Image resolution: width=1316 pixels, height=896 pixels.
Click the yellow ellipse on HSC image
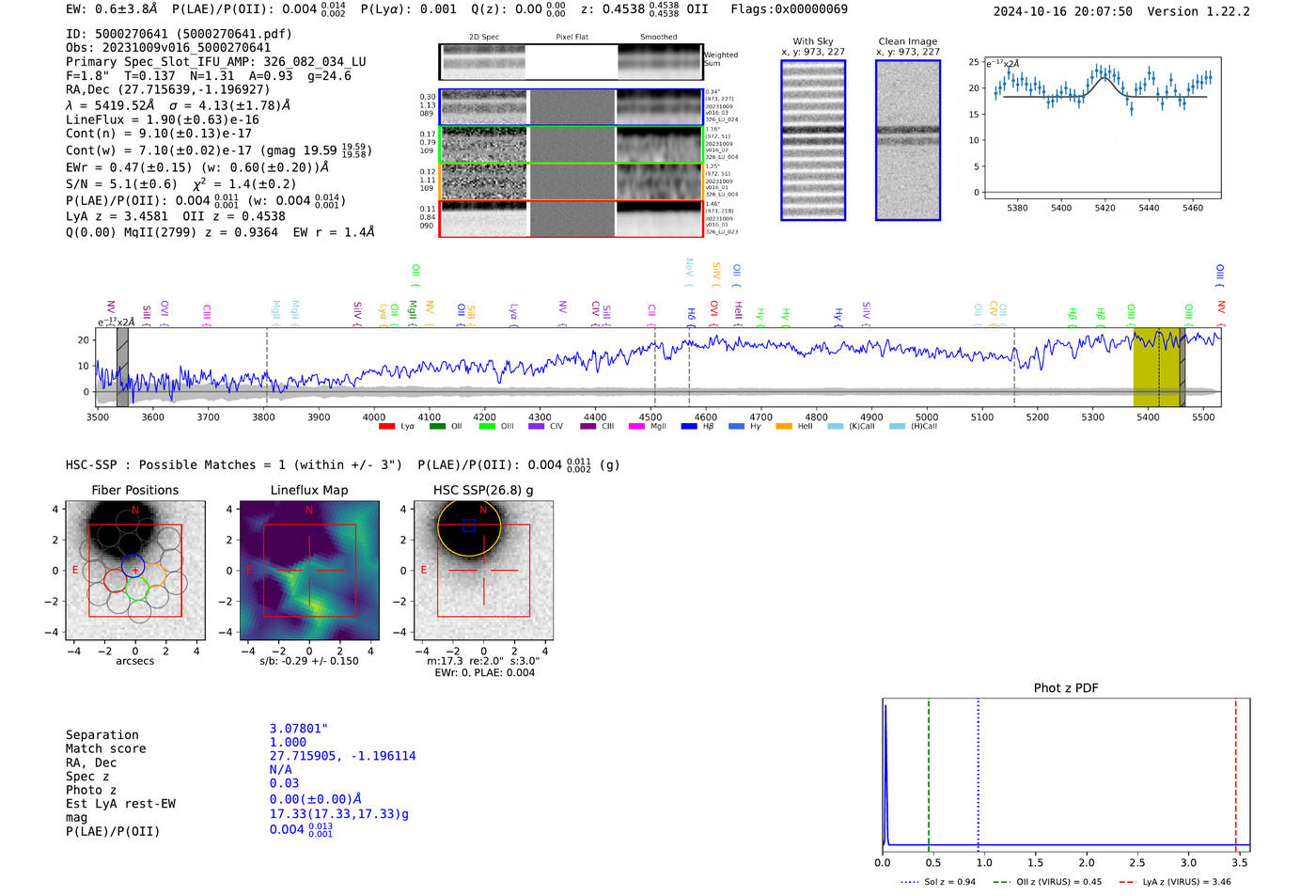point(469,527)
